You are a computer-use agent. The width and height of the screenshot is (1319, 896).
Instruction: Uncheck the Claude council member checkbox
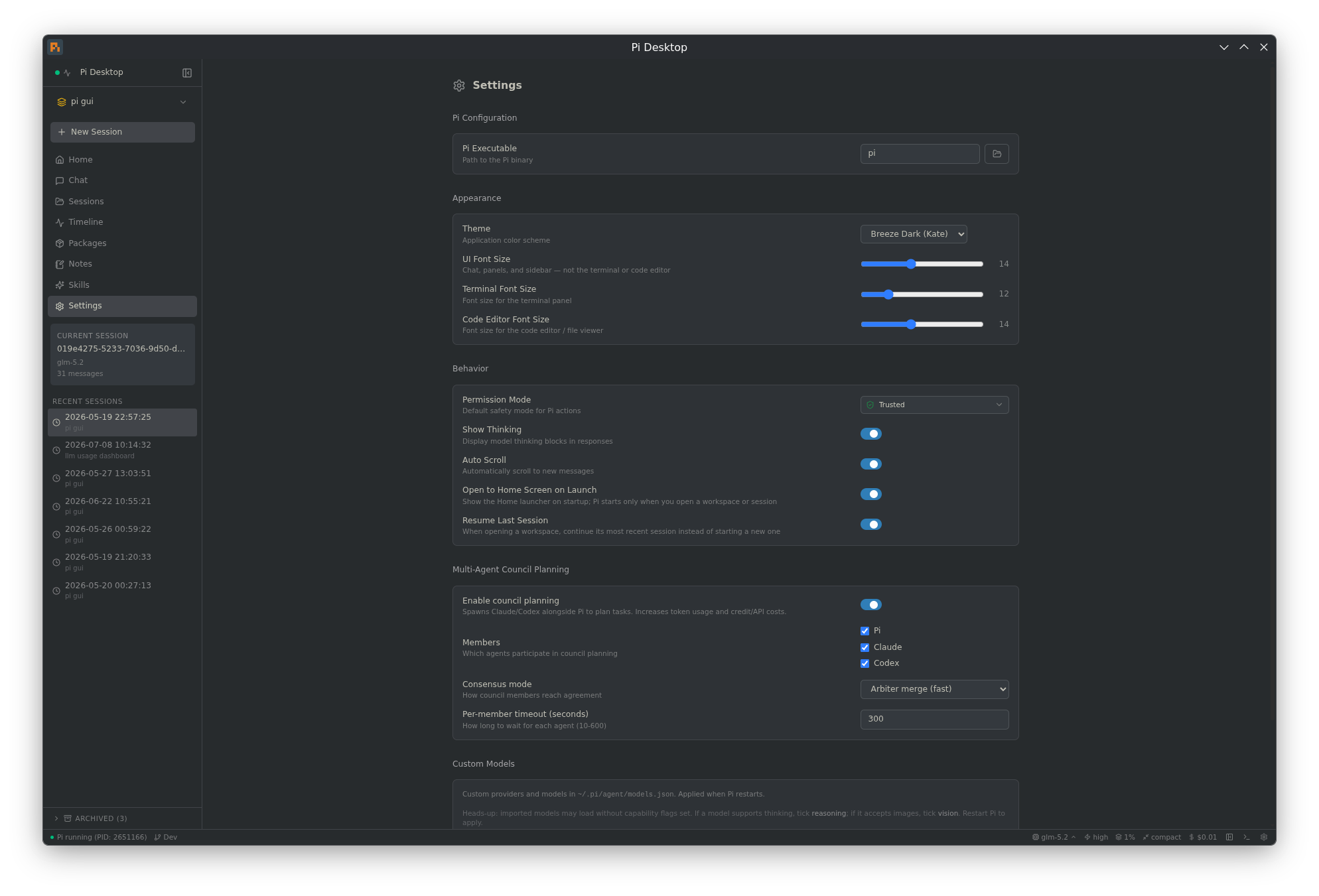tap(865, 648)
